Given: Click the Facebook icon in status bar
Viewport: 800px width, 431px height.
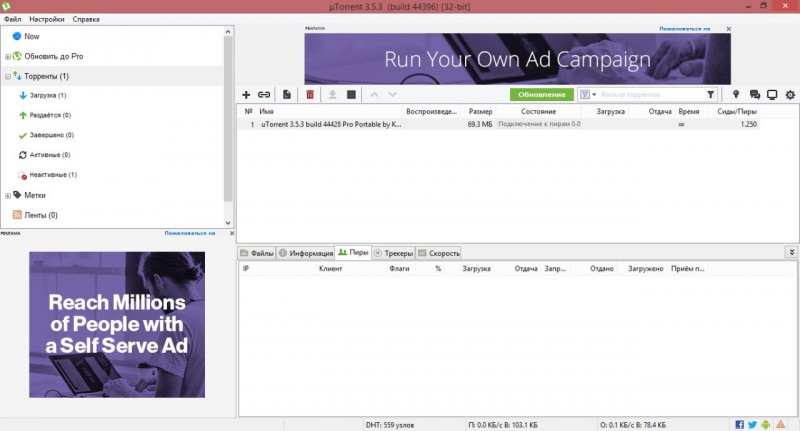Looking at the screenshot, I should [739, 424].
